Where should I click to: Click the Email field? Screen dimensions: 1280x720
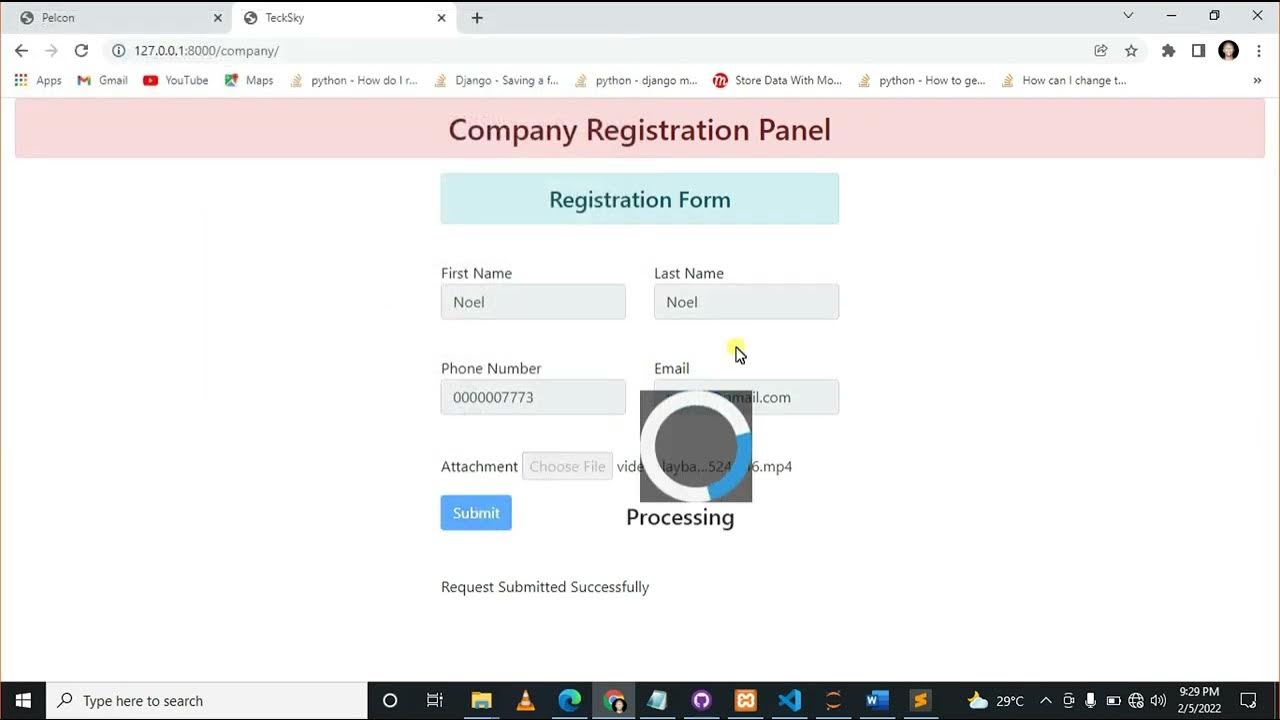[746, 397]
